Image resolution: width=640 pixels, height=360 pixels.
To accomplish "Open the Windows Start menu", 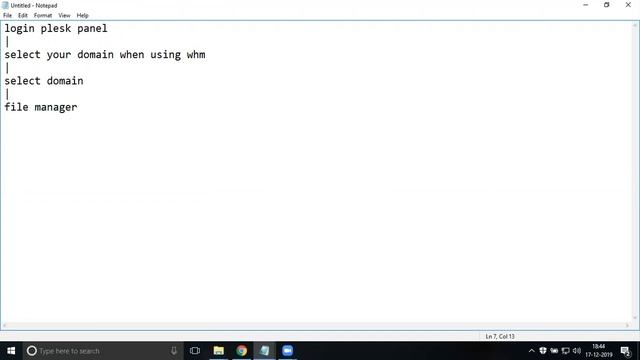I will [11, 351].
